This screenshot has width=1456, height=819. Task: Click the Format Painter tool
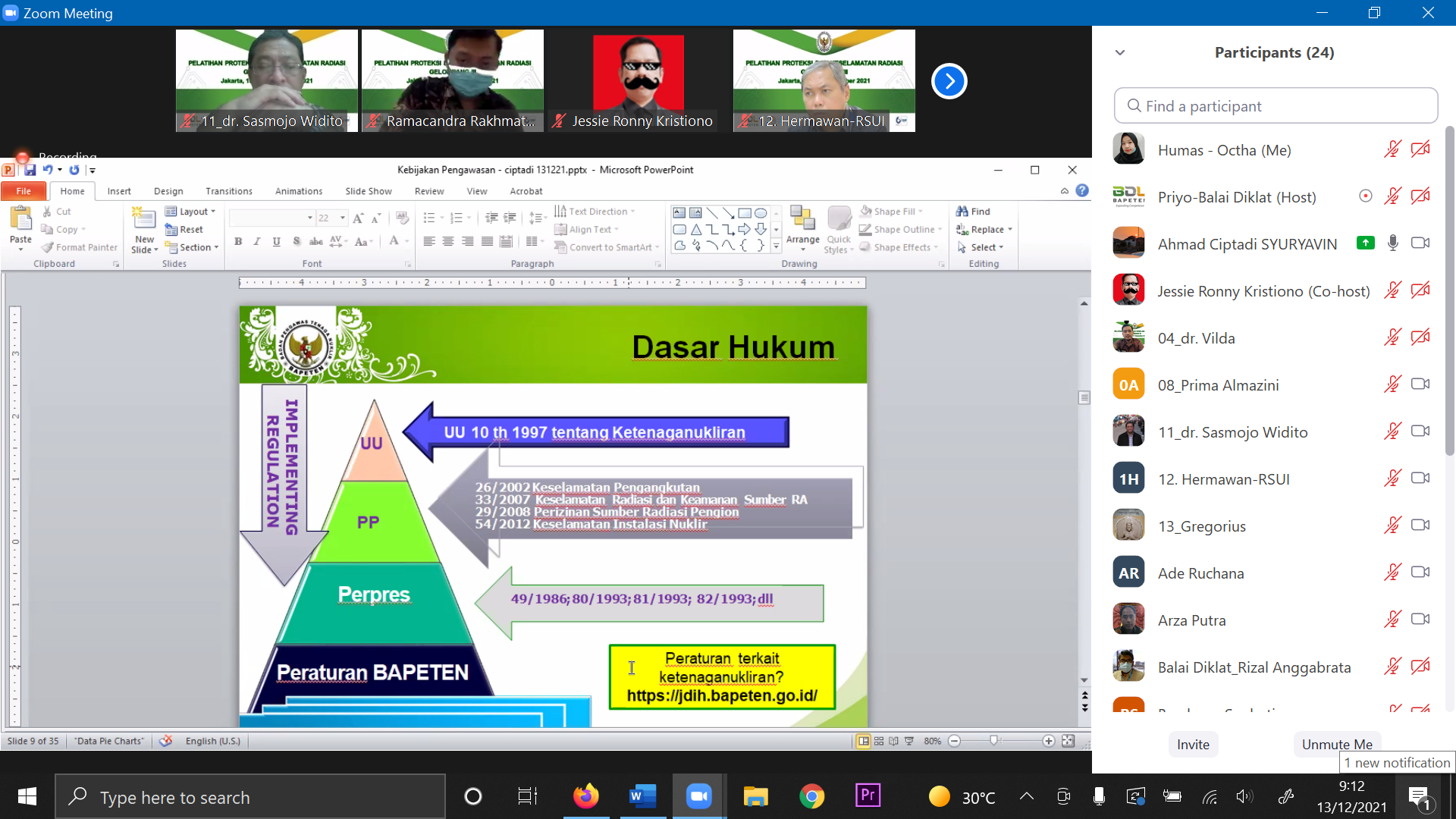point(80,247)
